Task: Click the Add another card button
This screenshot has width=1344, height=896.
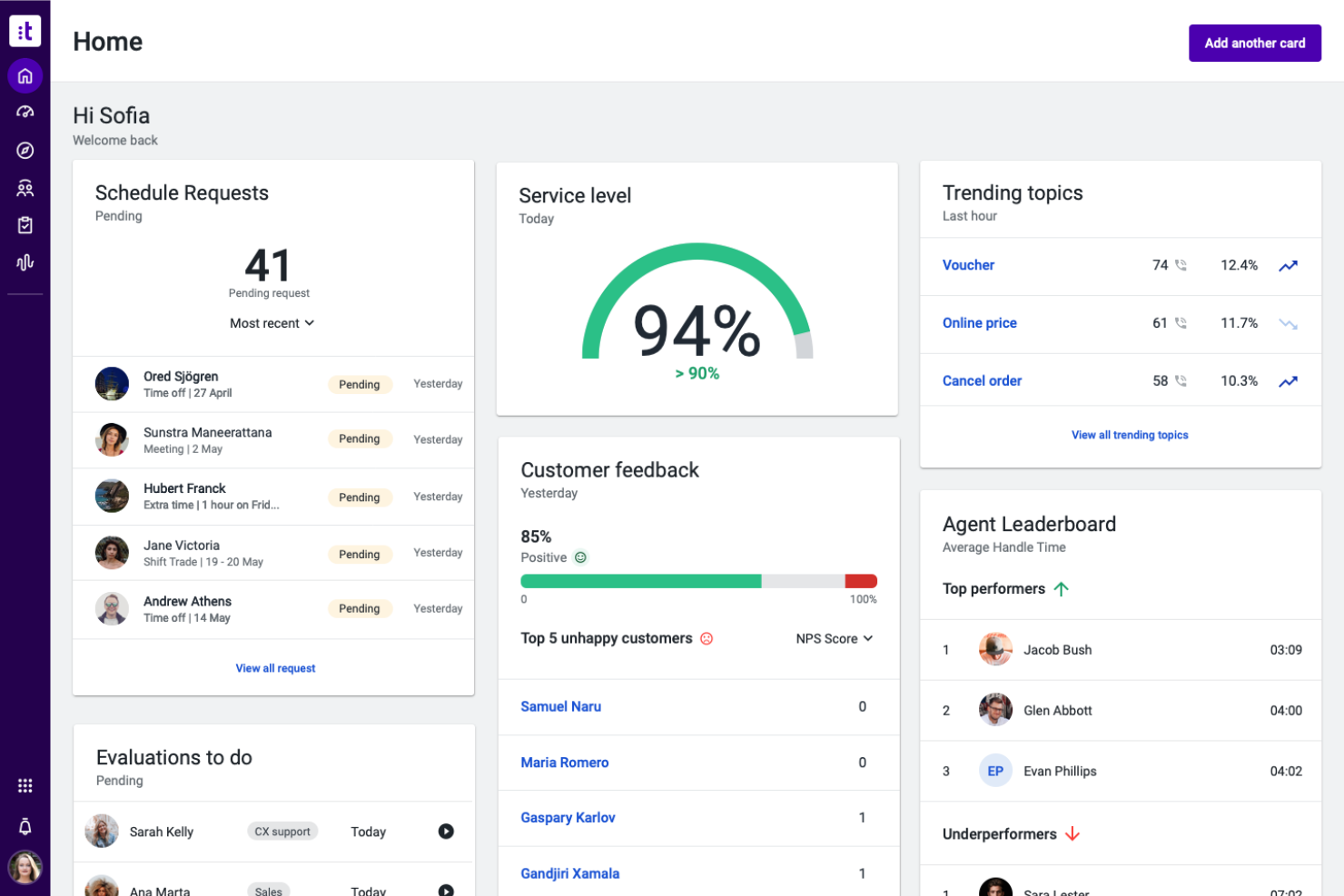Action: [1255, 43]
